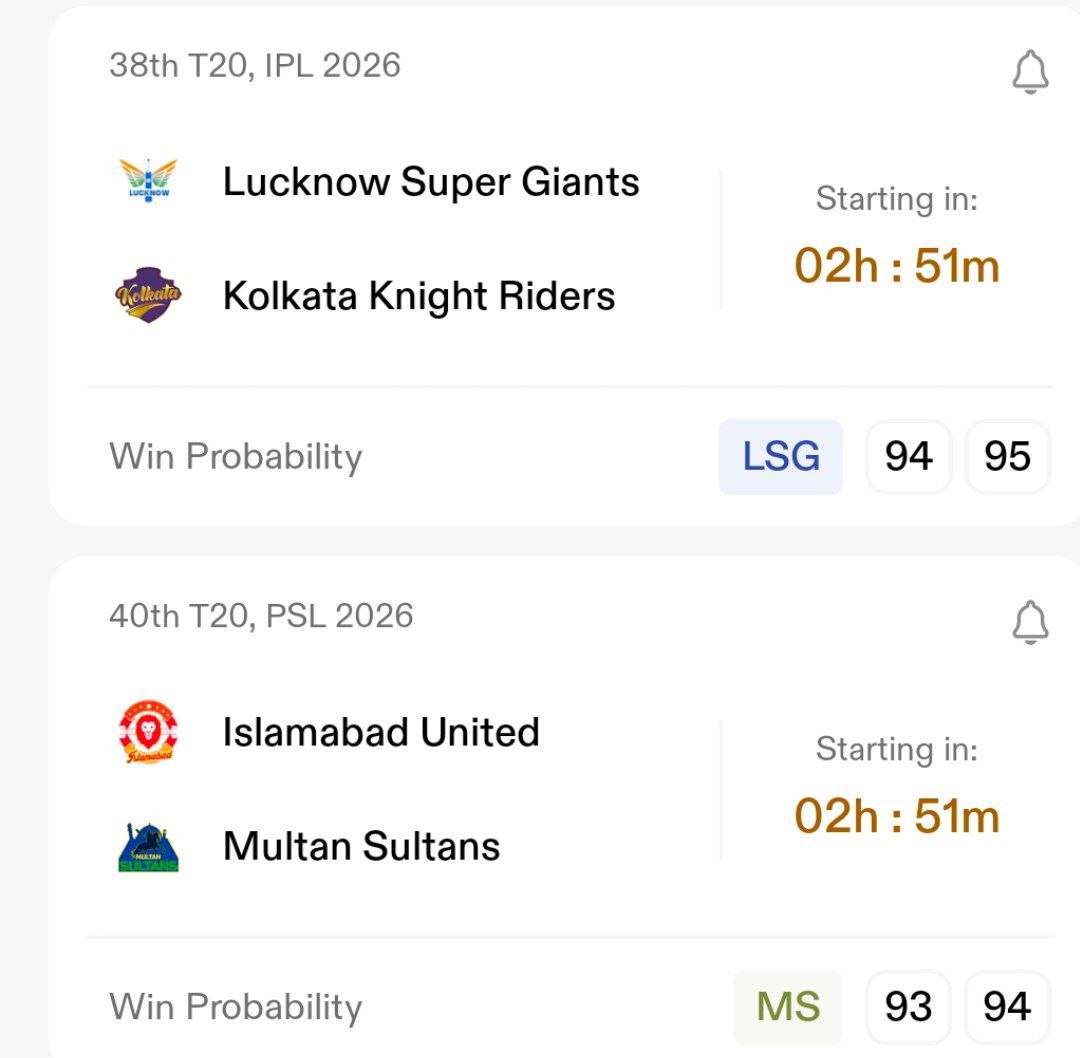
Task: Click the Islamabad United logo
Action: 148,733
